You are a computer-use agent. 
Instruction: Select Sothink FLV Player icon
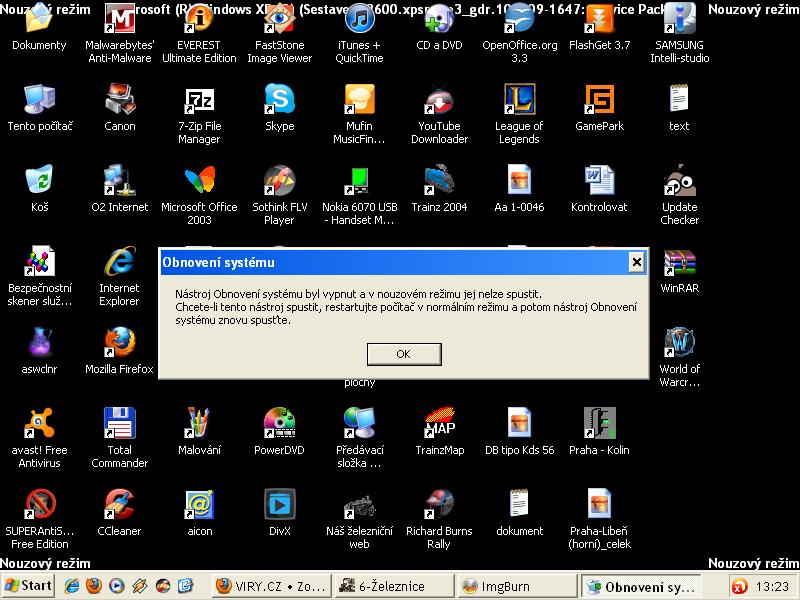tap(280, 180)
